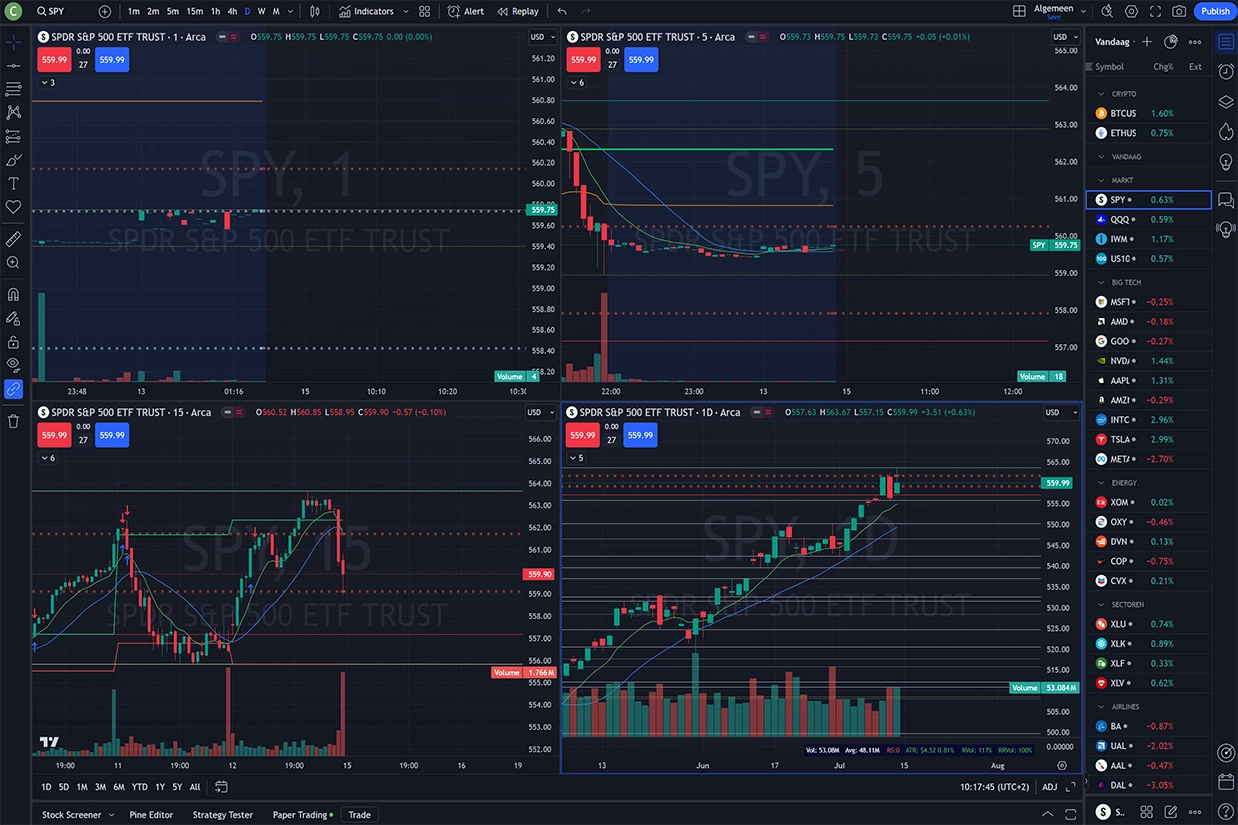
Task: Open the Stock Screener tab
Action: pyautogui.click(x=71, y=815)
